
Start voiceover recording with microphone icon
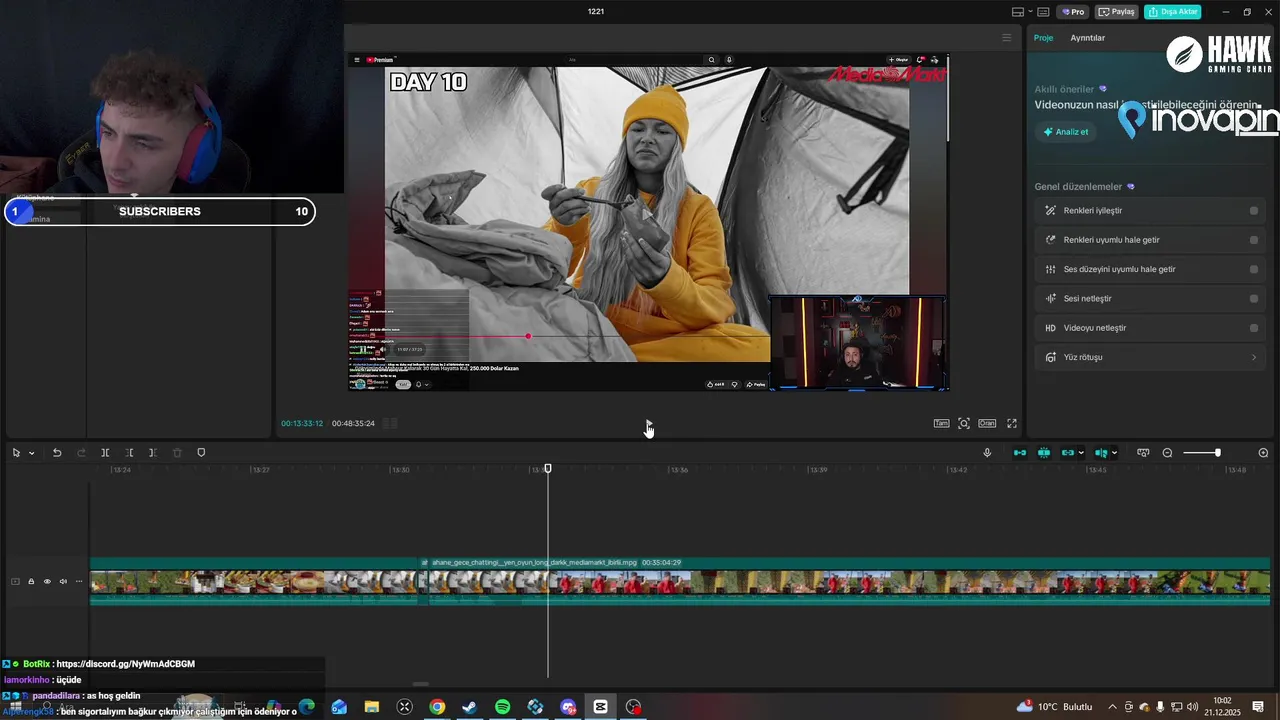987,453
